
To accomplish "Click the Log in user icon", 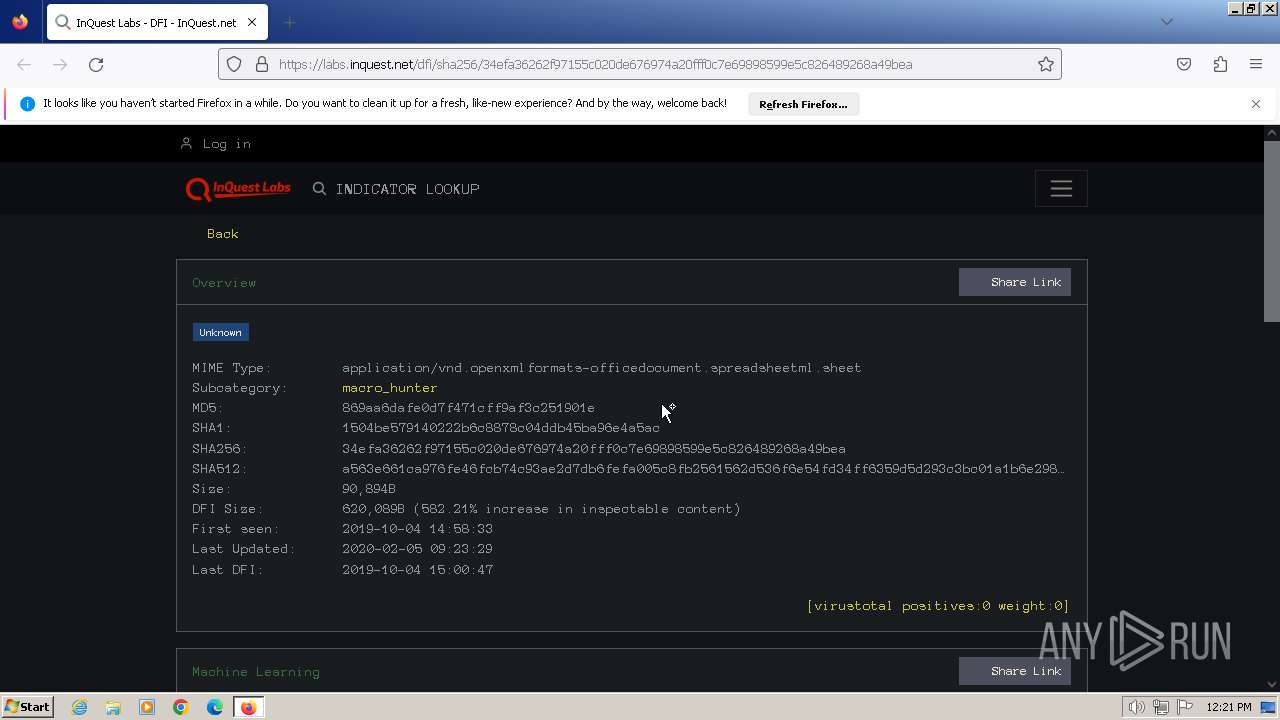I will click(x=186, y=144).
